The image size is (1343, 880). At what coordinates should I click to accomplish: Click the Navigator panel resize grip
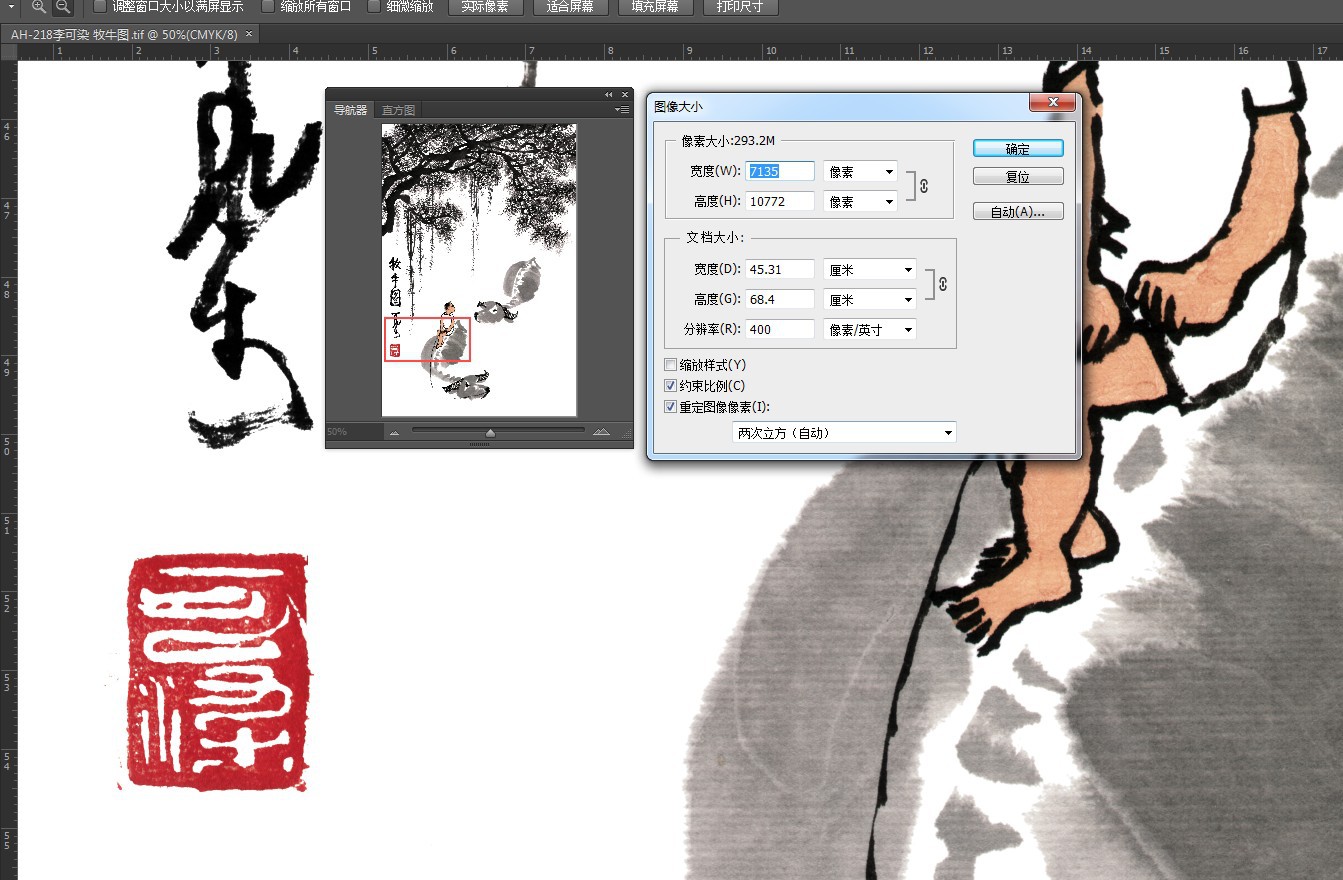click(627, 433)
